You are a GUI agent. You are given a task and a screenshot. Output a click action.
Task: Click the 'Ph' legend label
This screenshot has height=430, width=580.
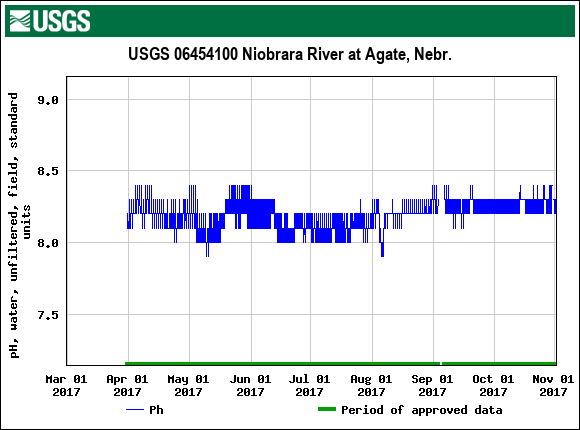pyautogui.click(x=156, y=410)
